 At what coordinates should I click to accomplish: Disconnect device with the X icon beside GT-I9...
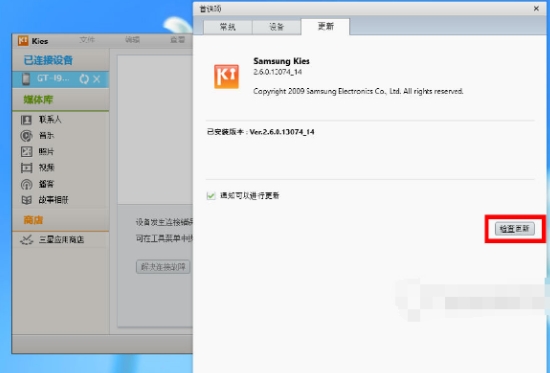pyautogui.click(x=97, y=79)
